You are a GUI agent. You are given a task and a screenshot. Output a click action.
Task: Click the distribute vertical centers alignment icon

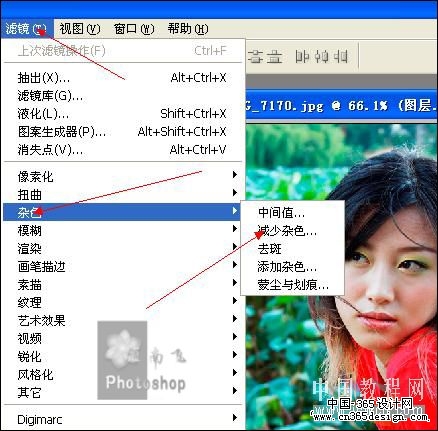click(x=256, y=57)
